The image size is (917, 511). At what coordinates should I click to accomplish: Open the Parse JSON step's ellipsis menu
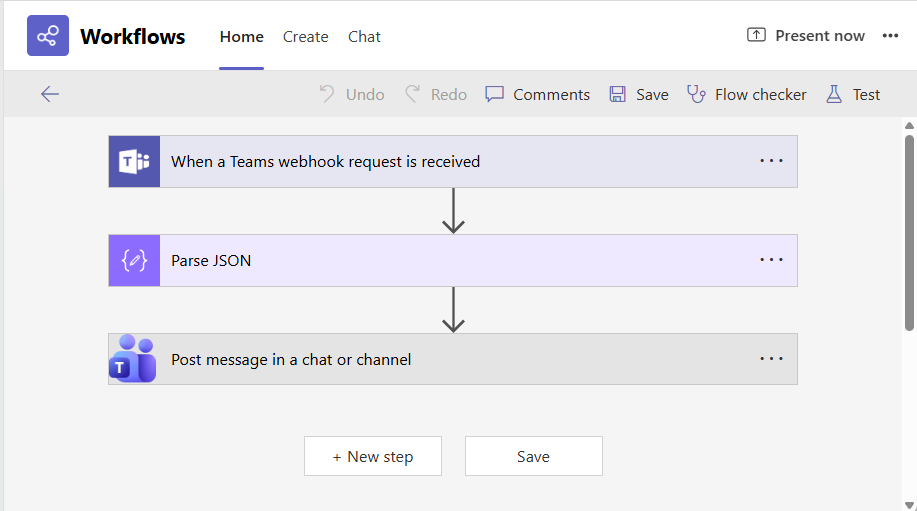coord(771,260)
